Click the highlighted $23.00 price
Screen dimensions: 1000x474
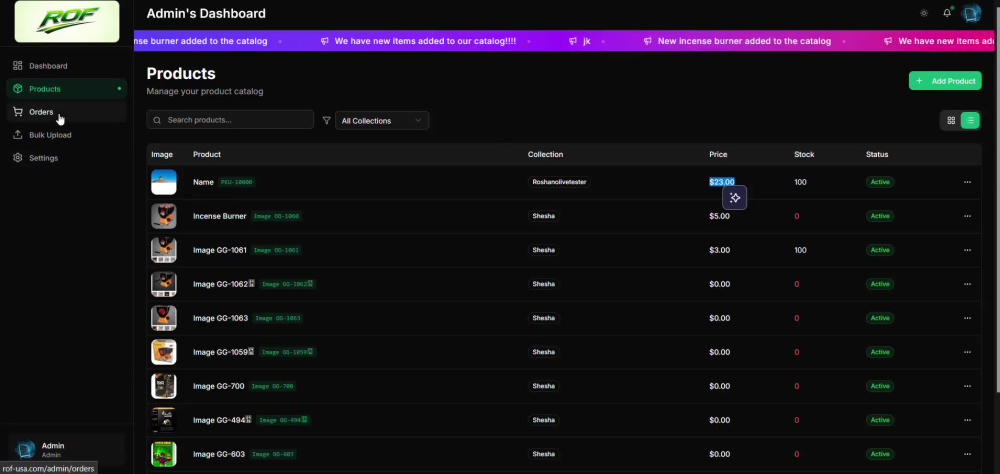click(x=722, y=182)
